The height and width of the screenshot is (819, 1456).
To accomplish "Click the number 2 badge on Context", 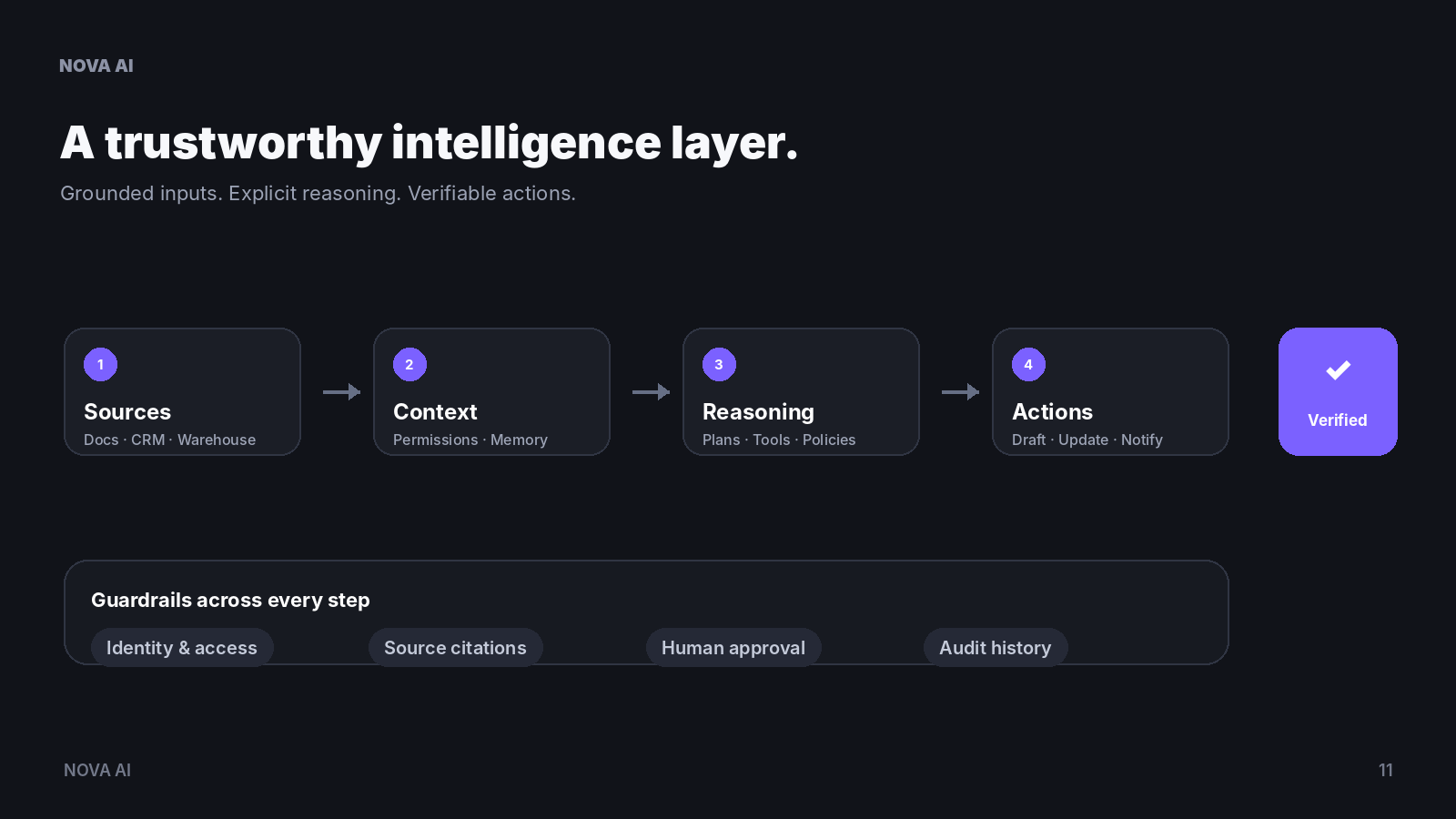I will pos(409,365).
